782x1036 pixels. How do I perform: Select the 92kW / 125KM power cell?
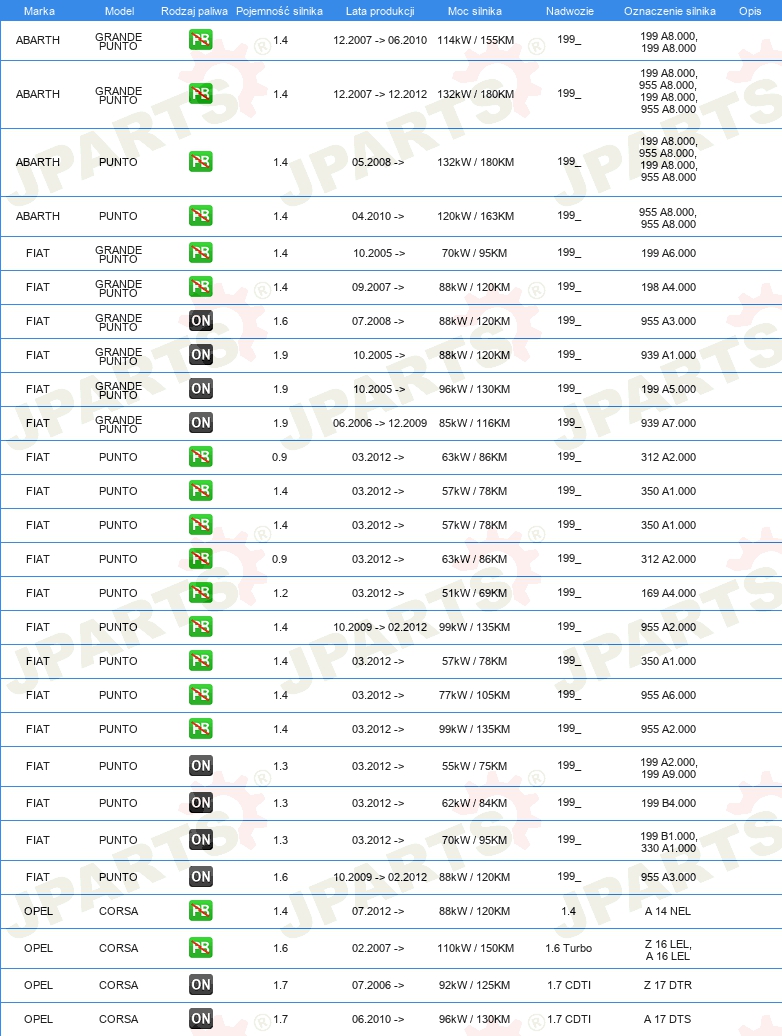pos(474,985)
